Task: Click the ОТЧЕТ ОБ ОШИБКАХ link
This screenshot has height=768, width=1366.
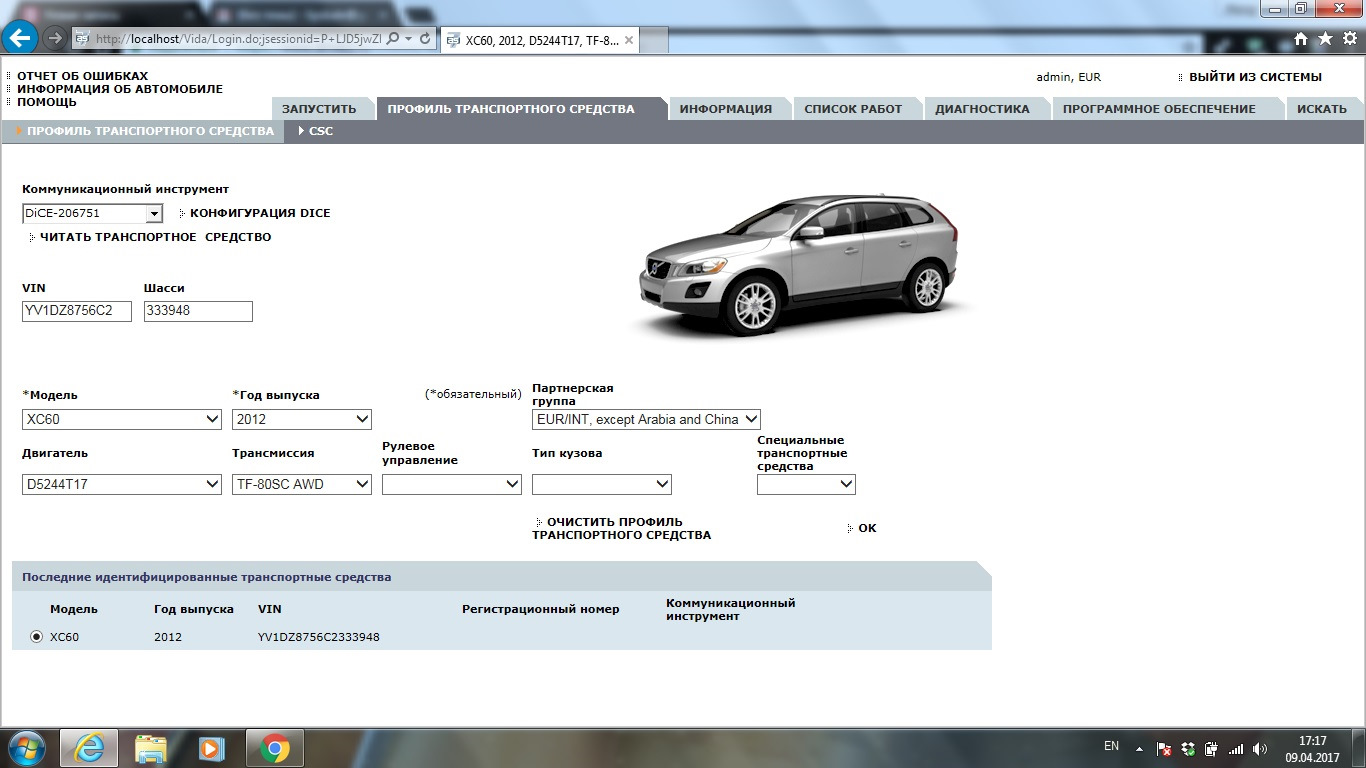Action: coord(82,76)
